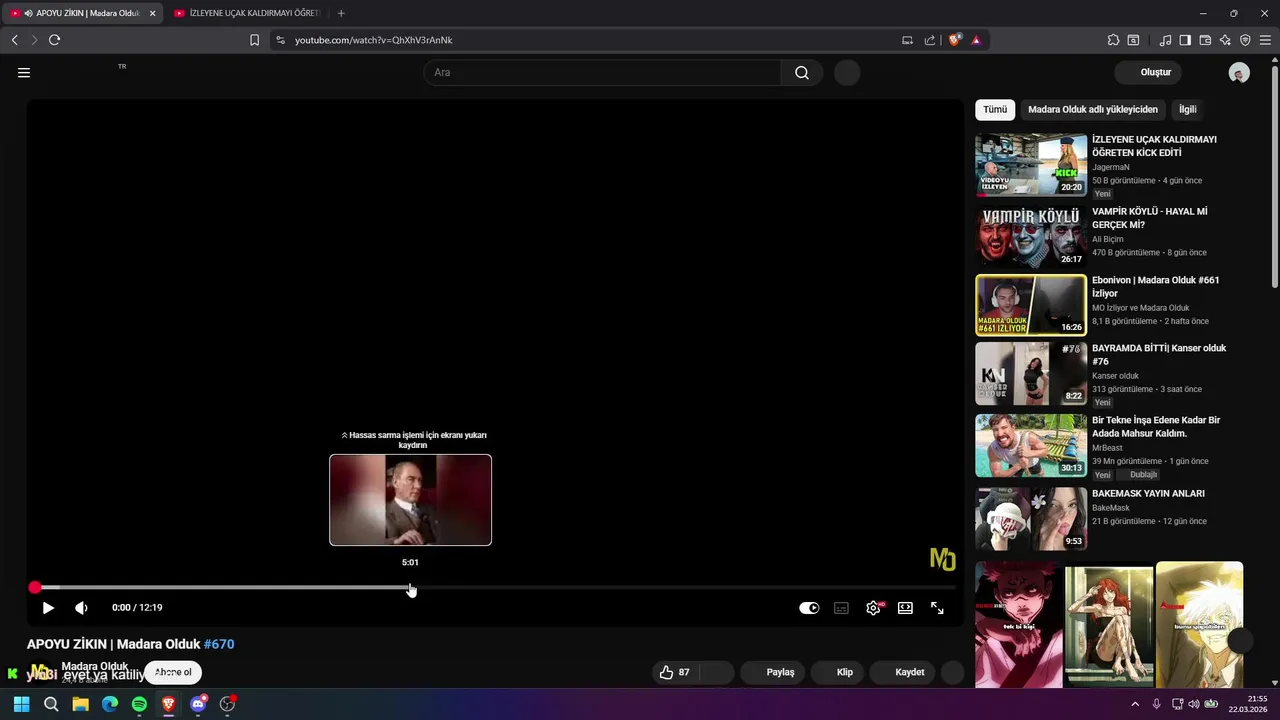Toggle the browser sidebar panel icon
Screen dimensions: 1280x720
[x=1185, y=40]
